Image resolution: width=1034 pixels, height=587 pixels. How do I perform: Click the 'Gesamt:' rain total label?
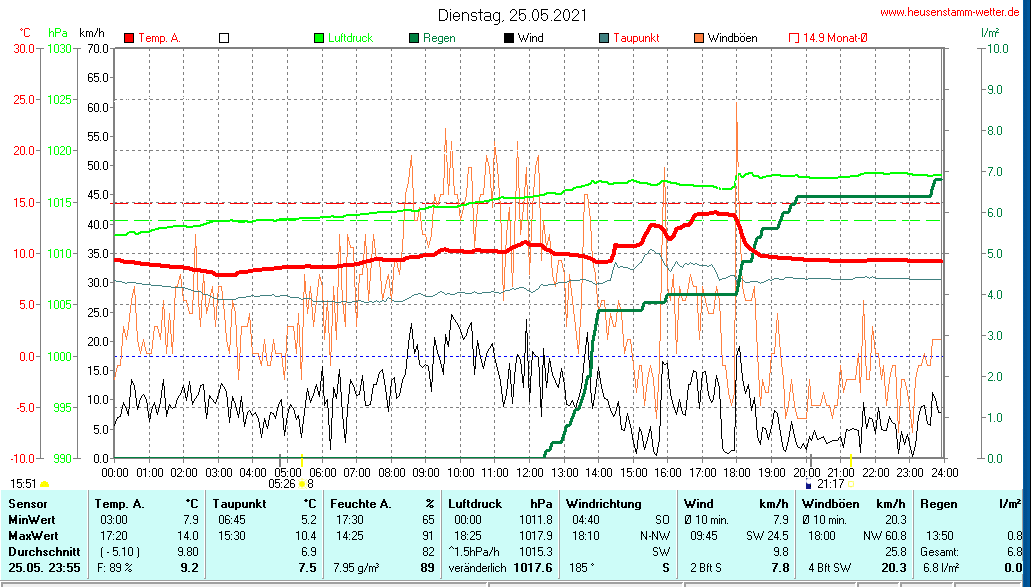(942, 551)
